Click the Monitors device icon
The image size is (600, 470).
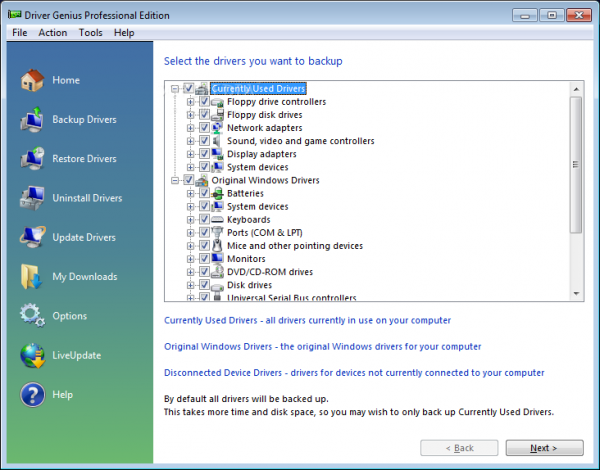click(217, 259)
